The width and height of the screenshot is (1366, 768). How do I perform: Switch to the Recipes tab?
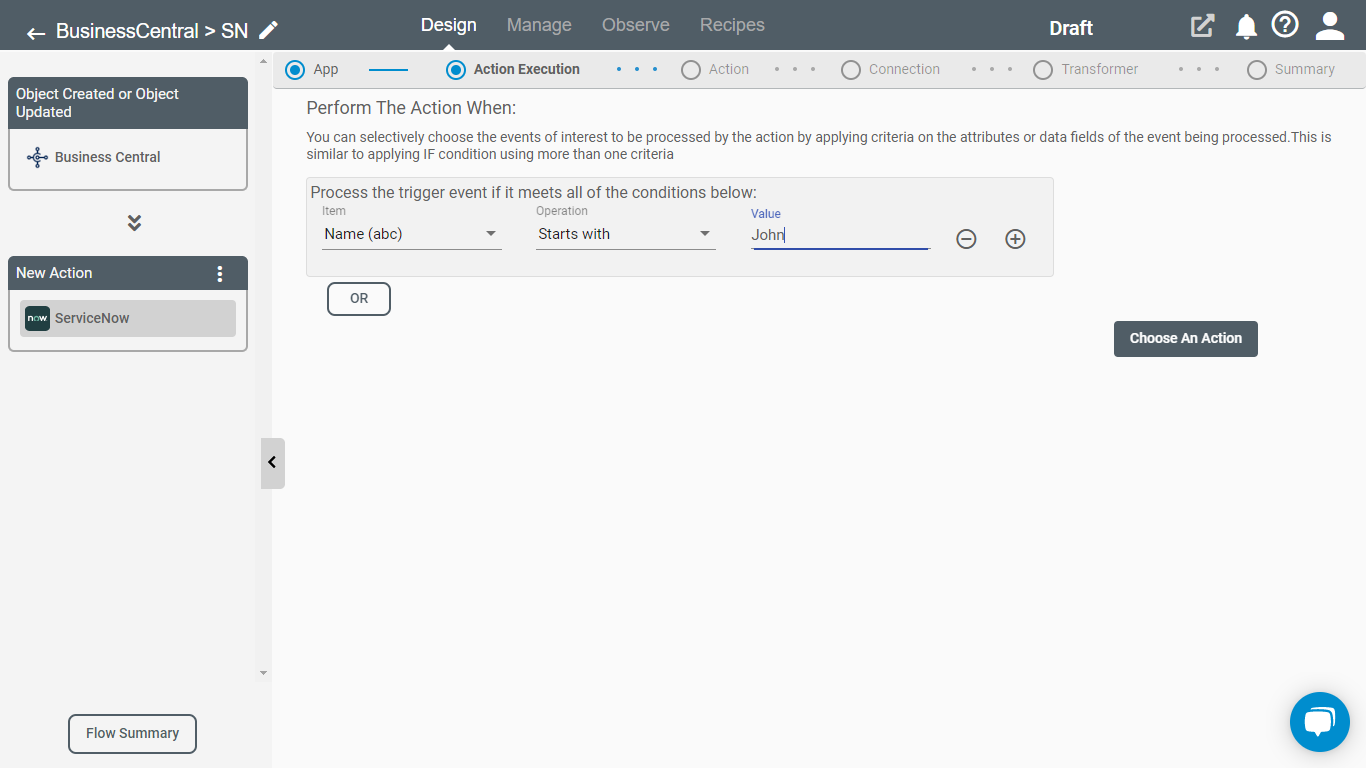(732, 25)
